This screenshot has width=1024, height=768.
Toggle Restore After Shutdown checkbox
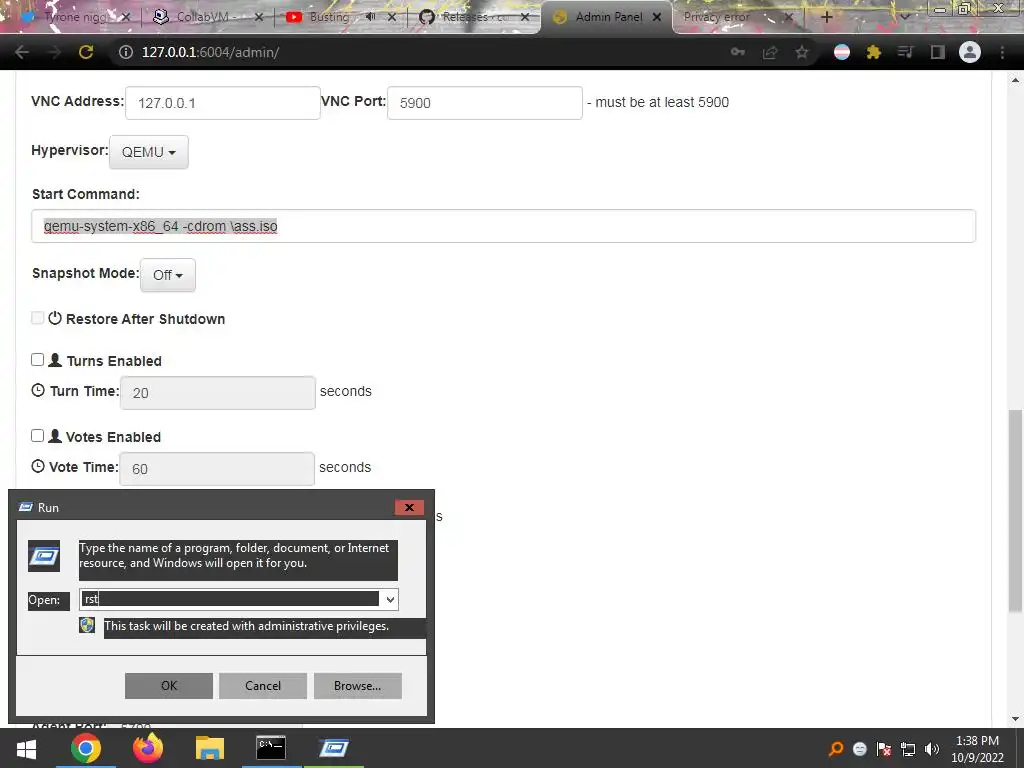(x=37, y=318)
